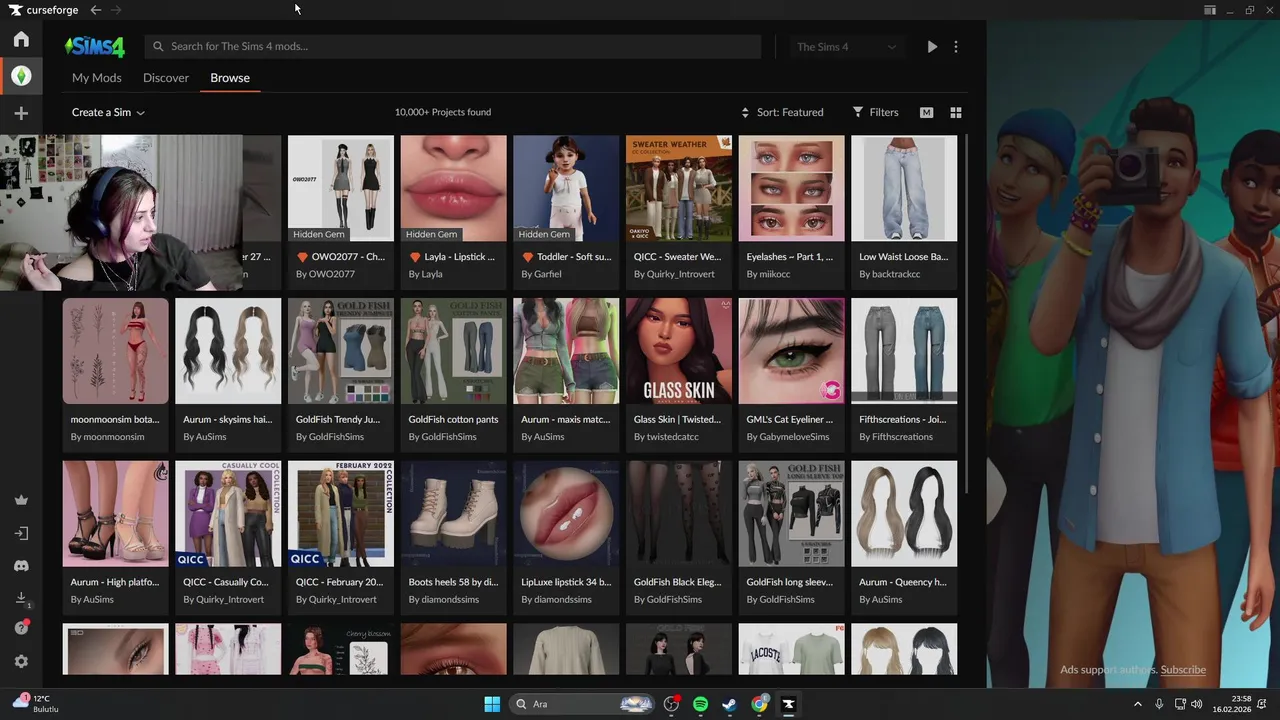Switch to the grid view icon
Viewport: 1280px width, 720px height.
pos(956,113)
